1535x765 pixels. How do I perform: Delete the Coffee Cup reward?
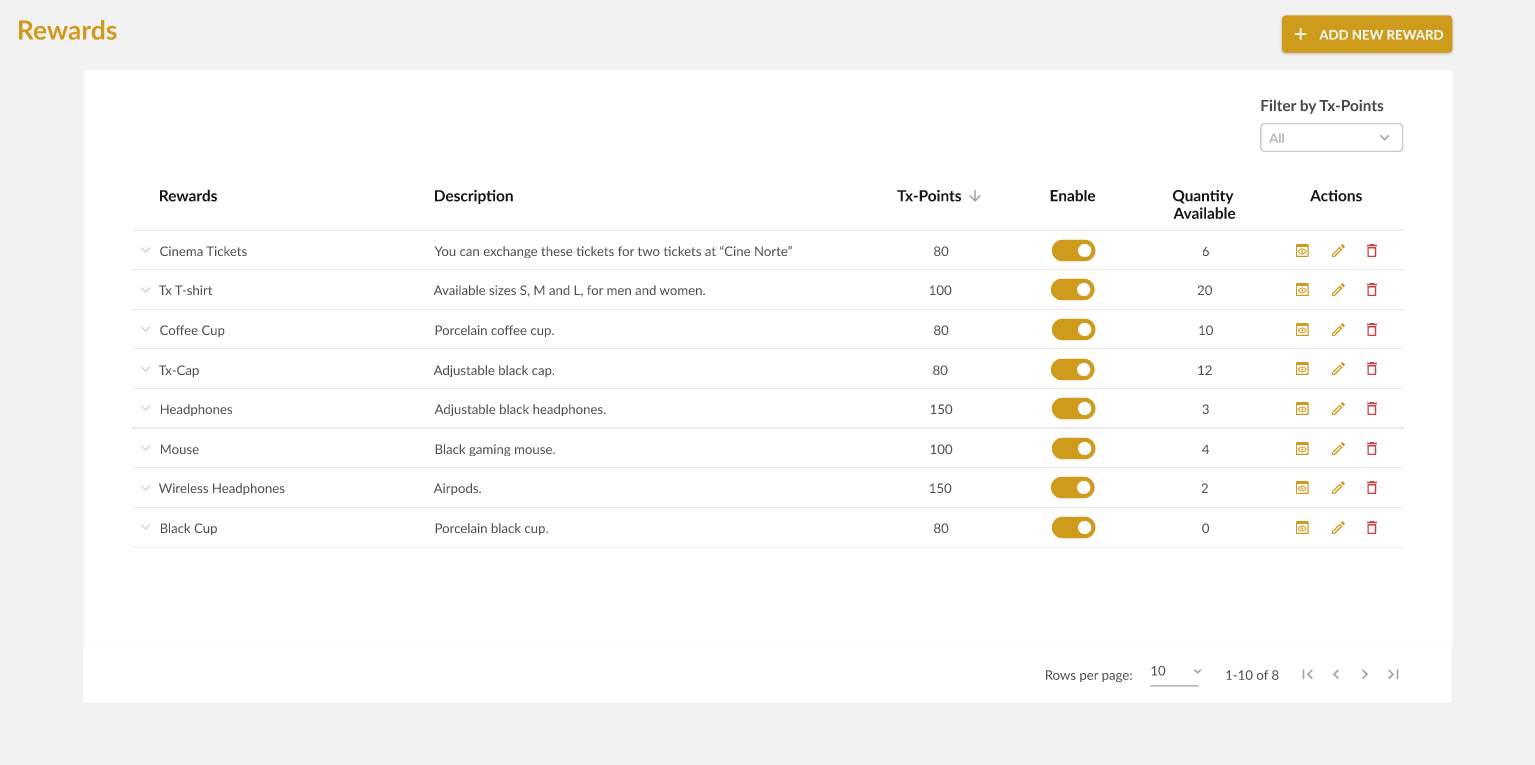pos(1371,330)
